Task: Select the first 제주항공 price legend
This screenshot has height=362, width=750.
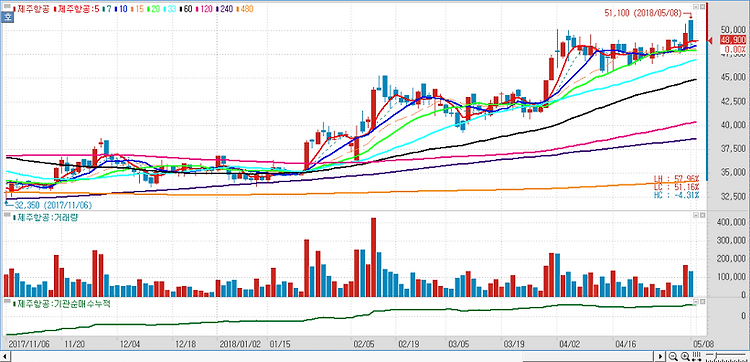Action: 32,9
